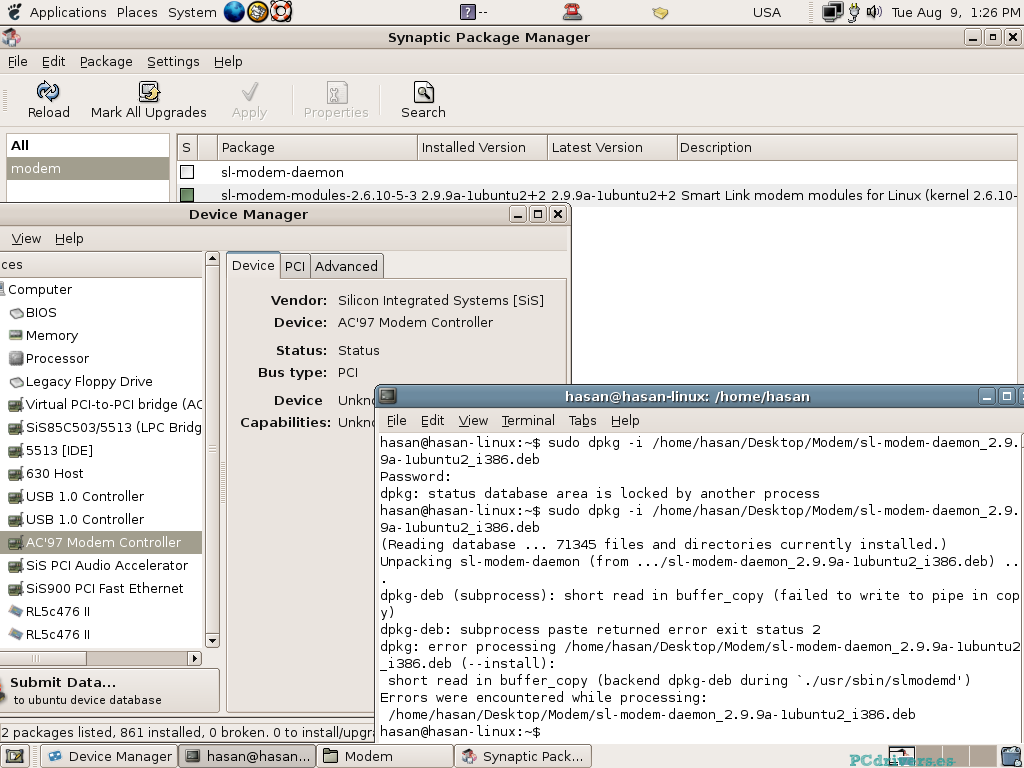
Task: Click the device tree scrollbar up arrow
Action: click(x=212, y=259)
